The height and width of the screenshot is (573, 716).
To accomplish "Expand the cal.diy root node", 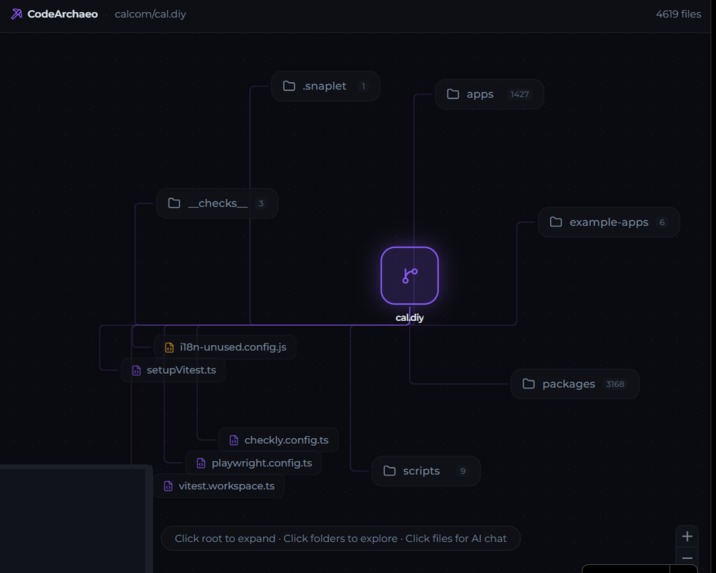I will click(410, 275).
